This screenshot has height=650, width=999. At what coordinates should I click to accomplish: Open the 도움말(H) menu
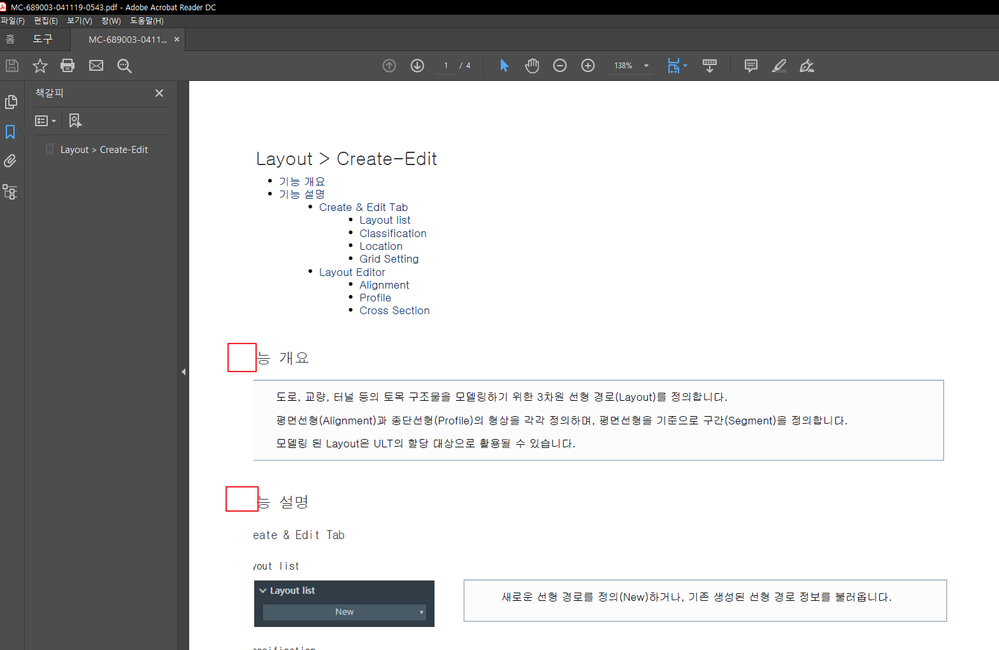[147, 21]
